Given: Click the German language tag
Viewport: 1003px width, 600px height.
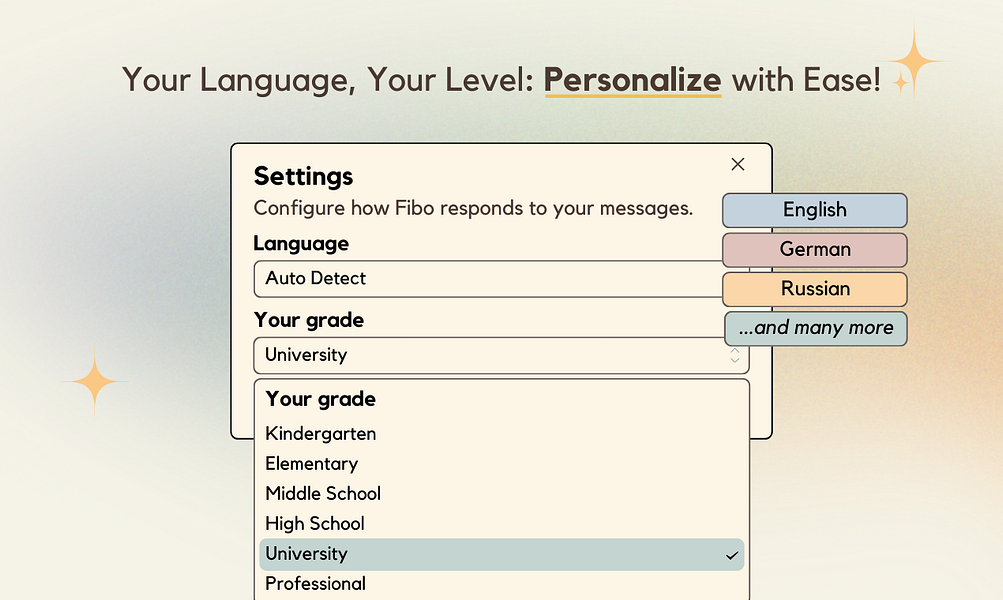Looking at the screenshot, I should click(x=814, y=249).
